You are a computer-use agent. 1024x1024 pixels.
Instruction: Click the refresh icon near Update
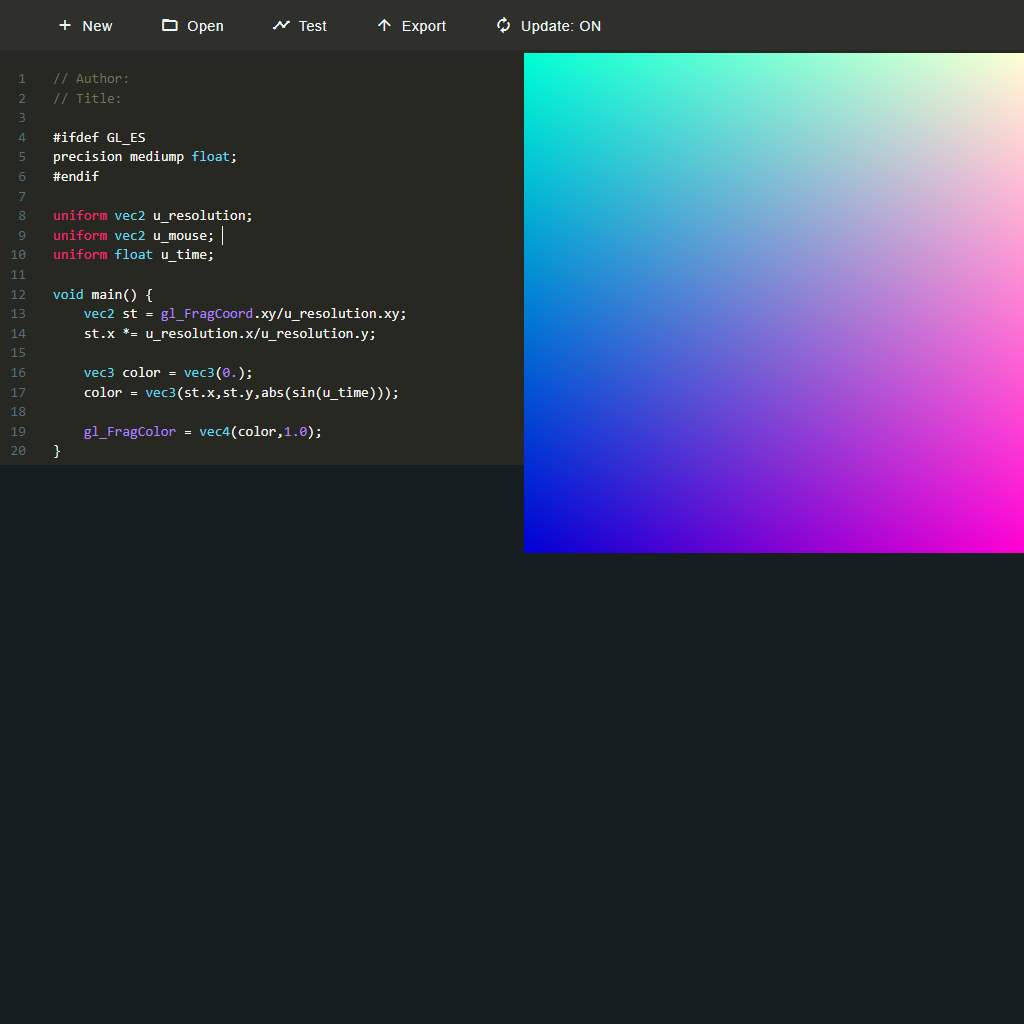502,25
